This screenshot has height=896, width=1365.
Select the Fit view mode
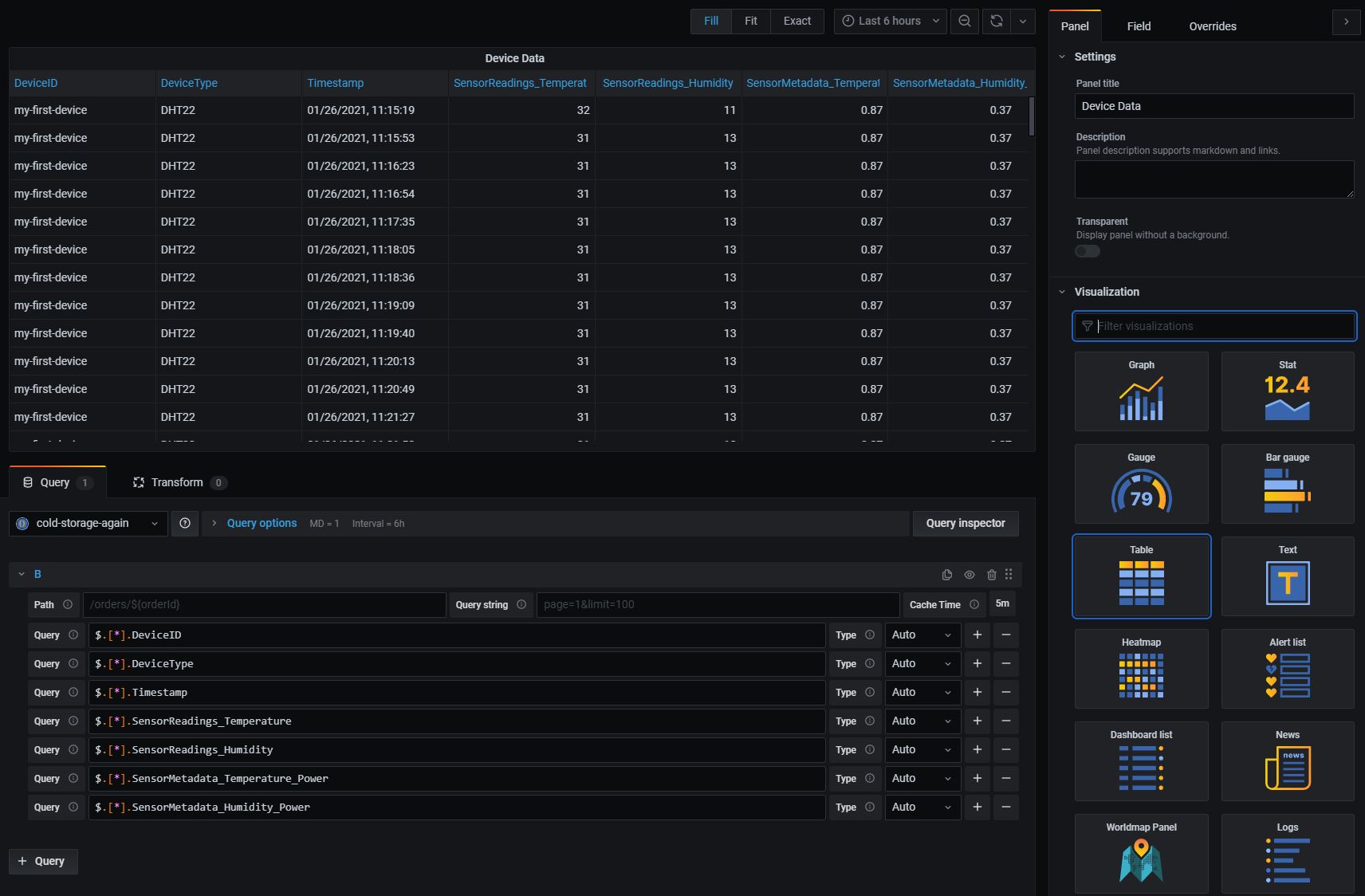(x=751, y=22)
